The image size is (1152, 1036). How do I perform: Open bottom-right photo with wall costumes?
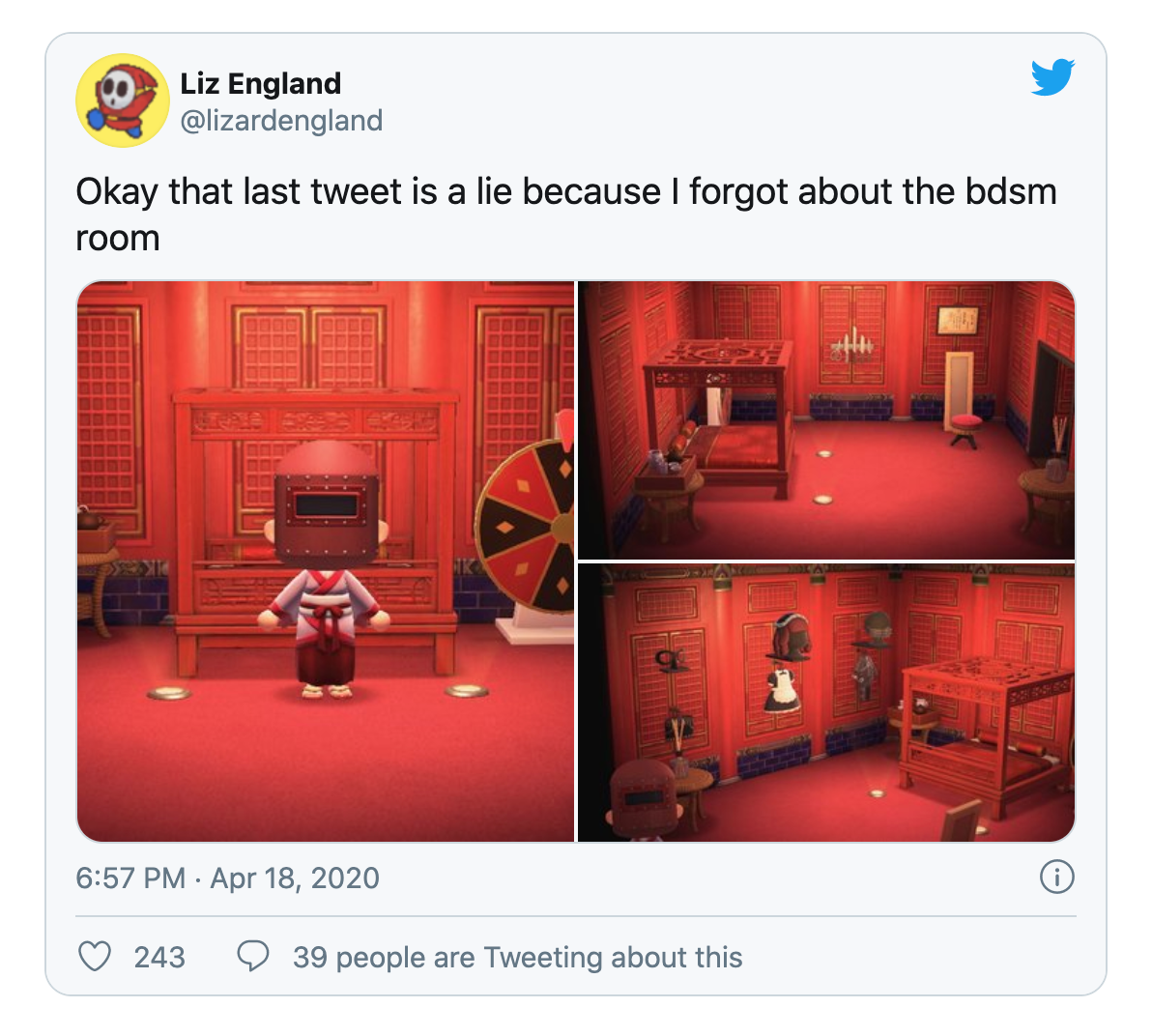point(826,704)
